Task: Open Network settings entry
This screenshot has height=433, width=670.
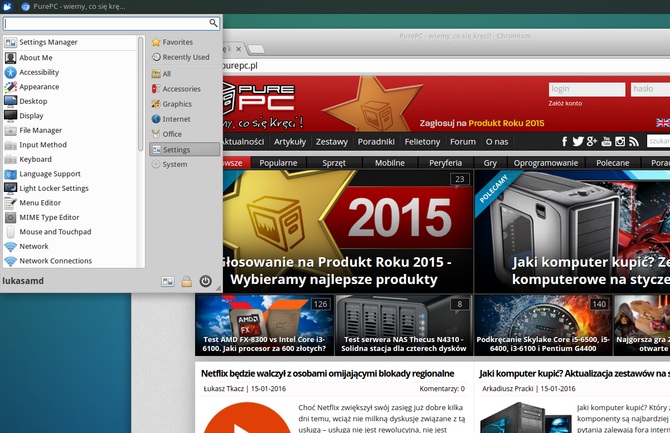Action: click(x=70, y=247)
